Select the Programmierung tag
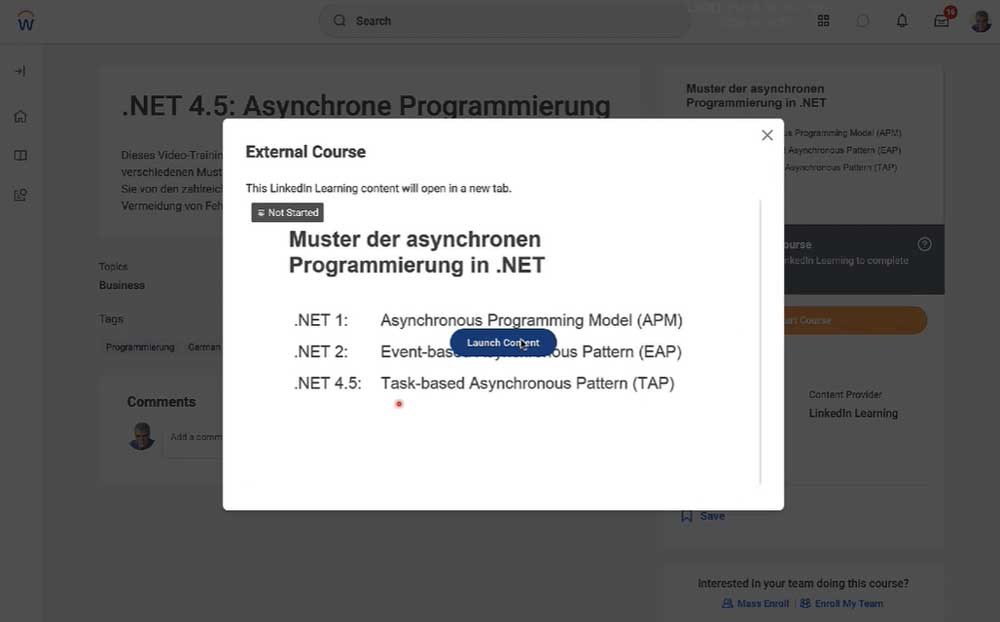The image size is (1000, 622). [x=140, y=347]
